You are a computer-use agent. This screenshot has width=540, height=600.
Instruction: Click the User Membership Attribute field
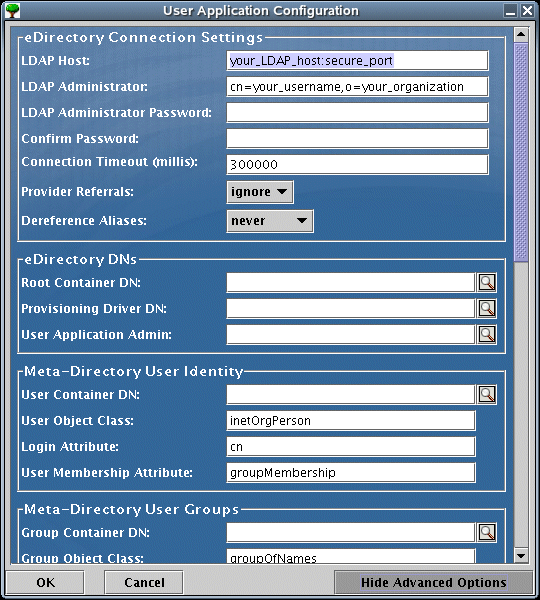pos(351,473)
